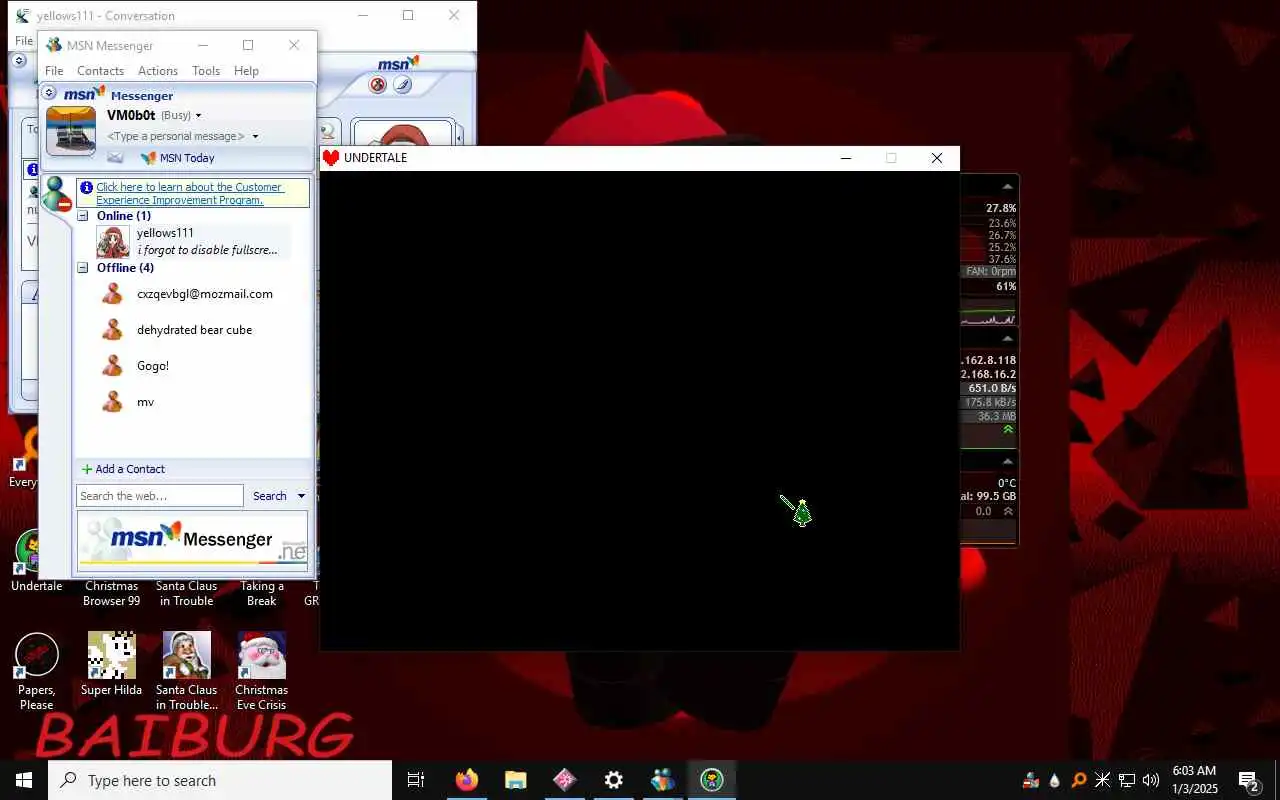The image size is (1280, 800).
Task: Click yellows111's avatar picture
Action: pos(113,241)
